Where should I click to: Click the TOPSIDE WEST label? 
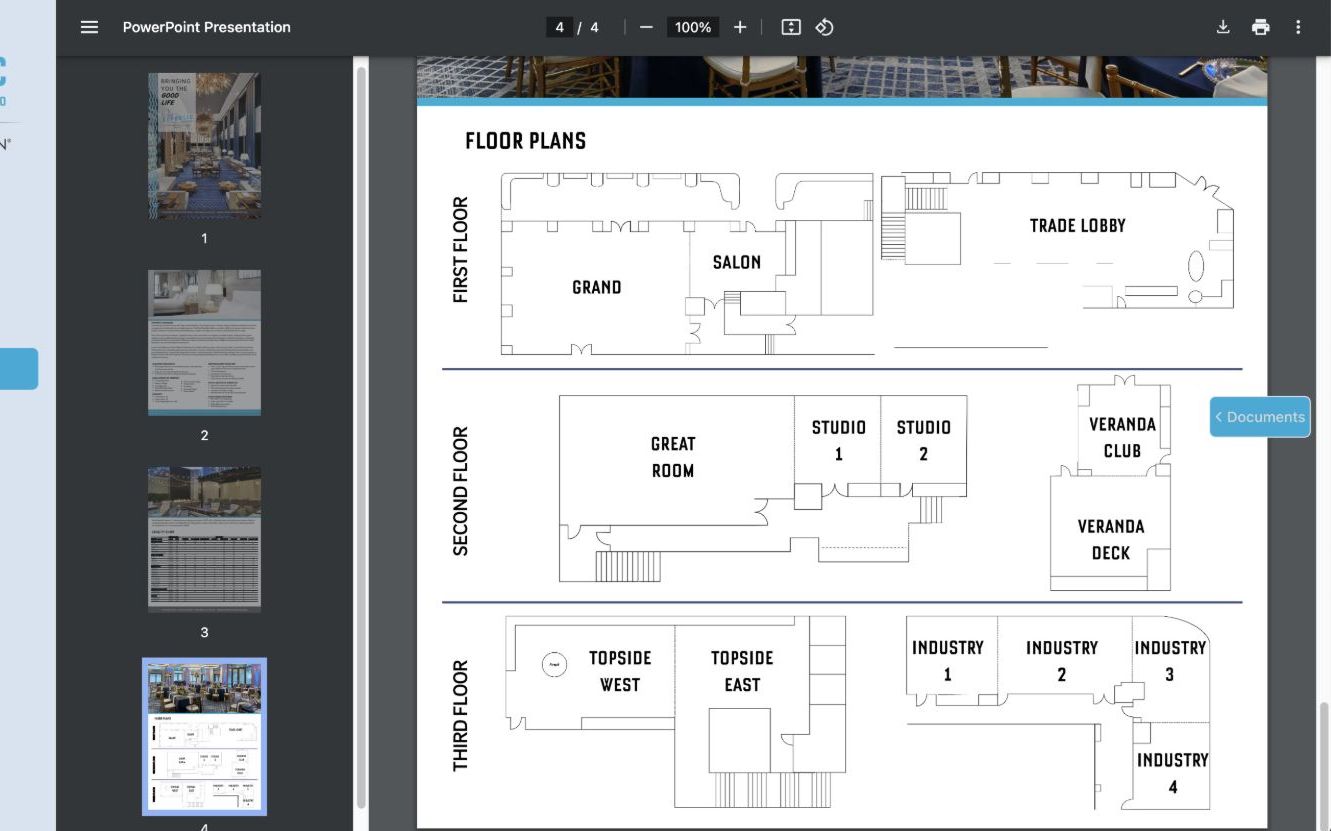(x=620, y=671)
